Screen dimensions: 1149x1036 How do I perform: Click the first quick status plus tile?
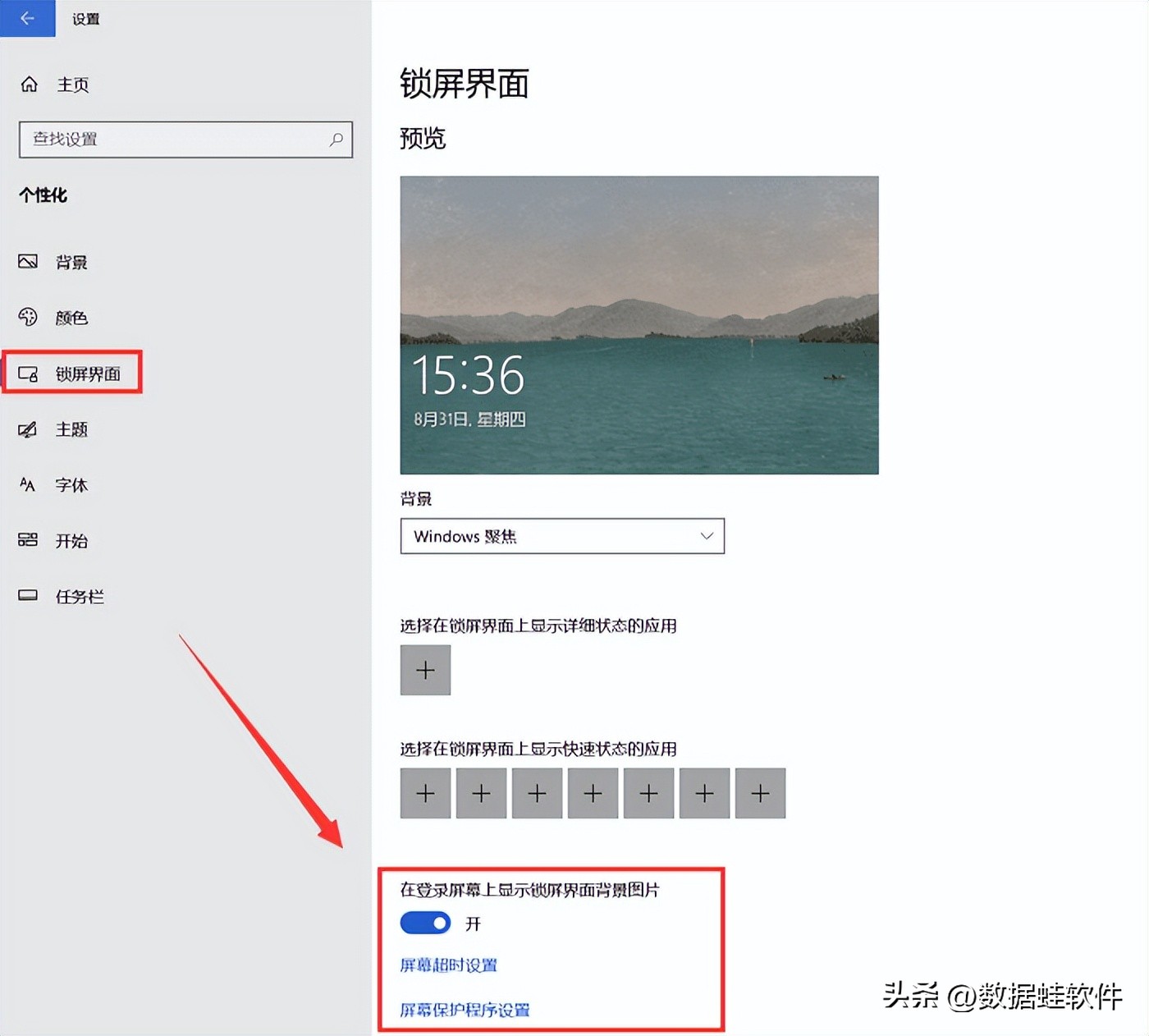[x=424, y=793]
